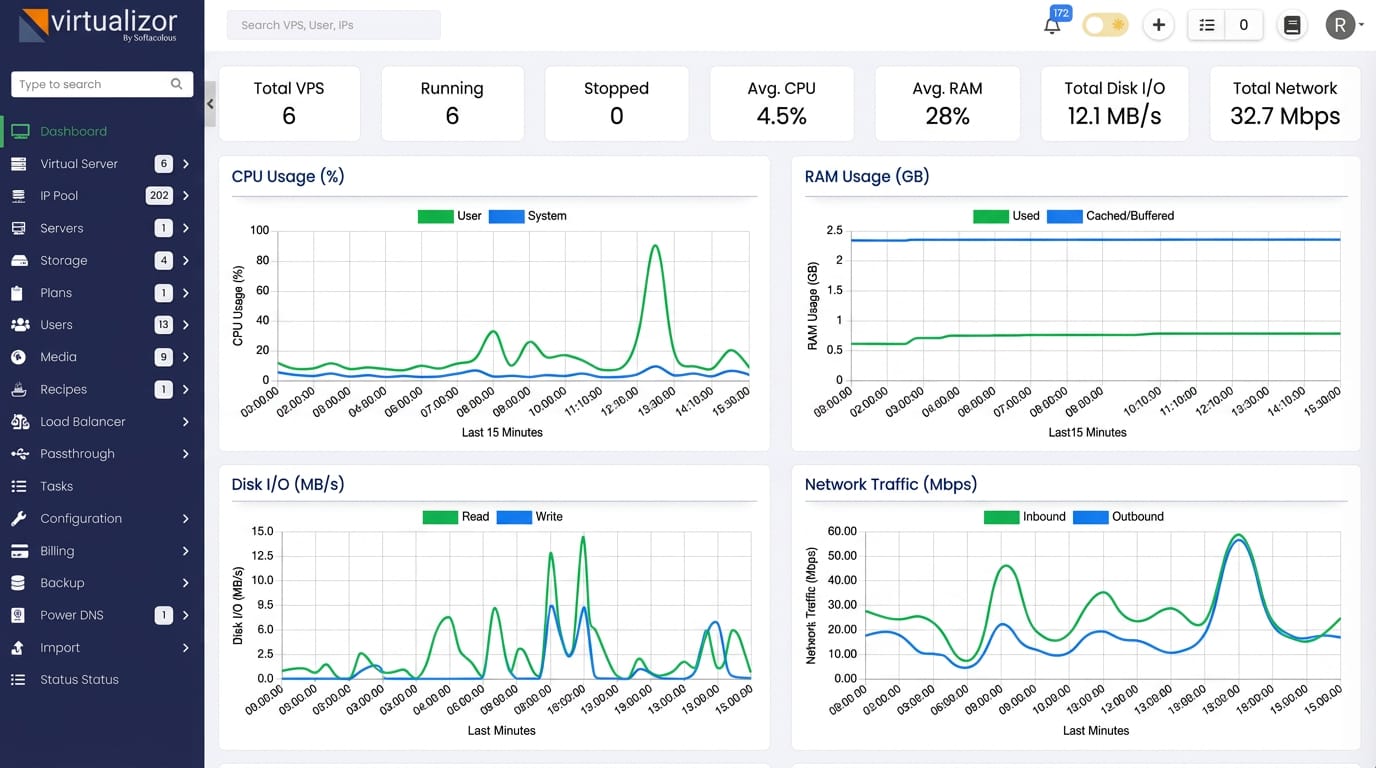Click the Virtual Server icon

19,163
